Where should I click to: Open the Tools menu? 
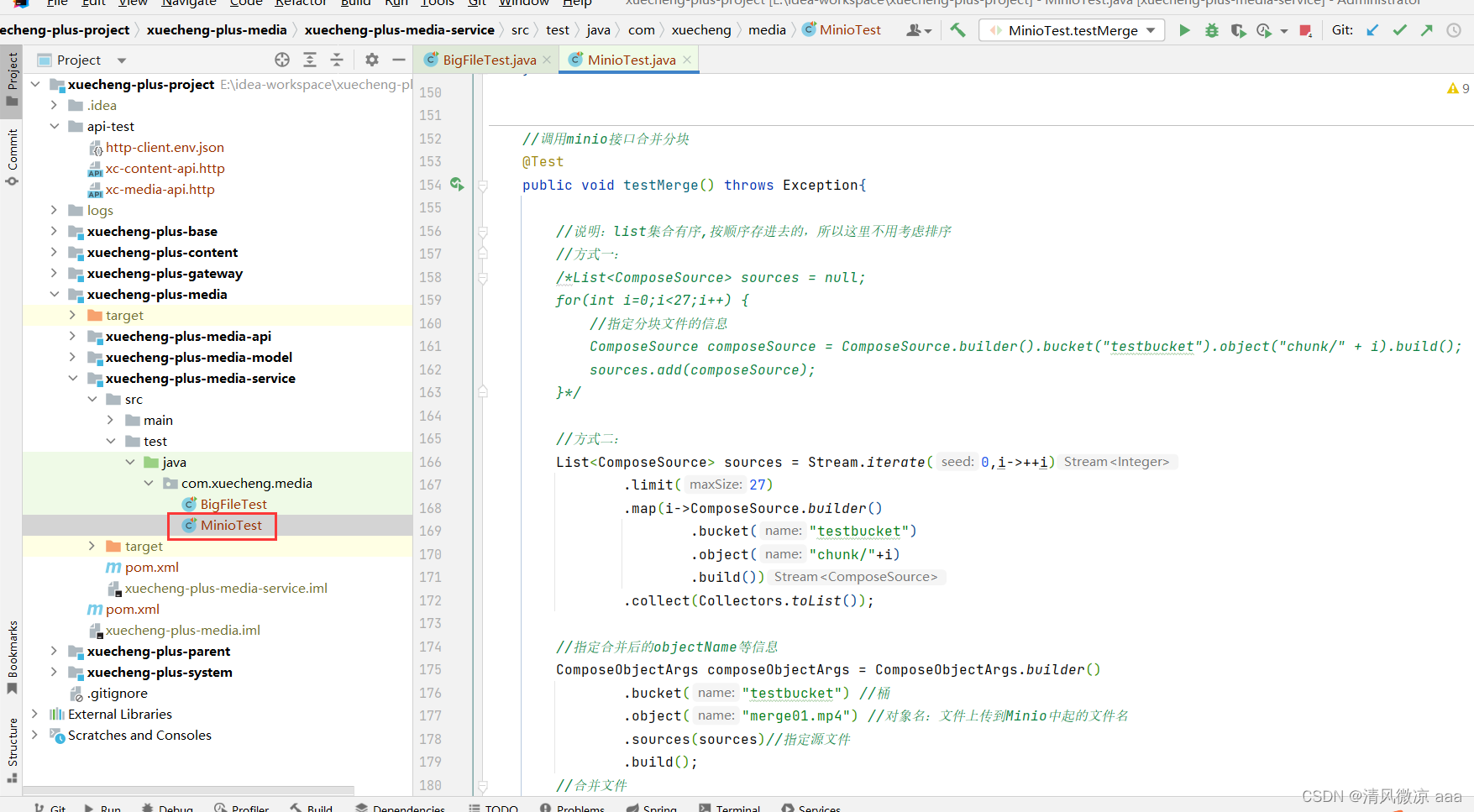click(437, 3)
